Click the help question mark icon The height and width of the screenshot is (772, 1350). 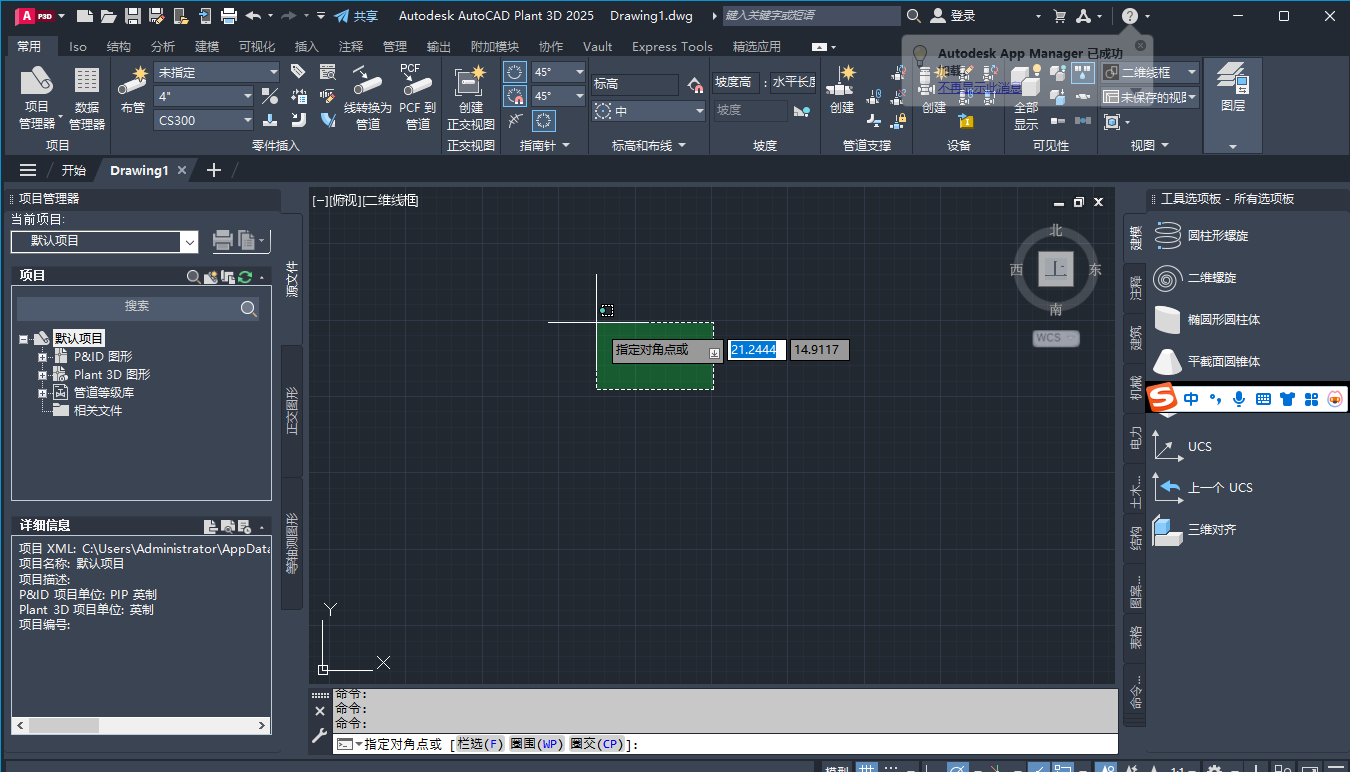tap(1129, 16)
